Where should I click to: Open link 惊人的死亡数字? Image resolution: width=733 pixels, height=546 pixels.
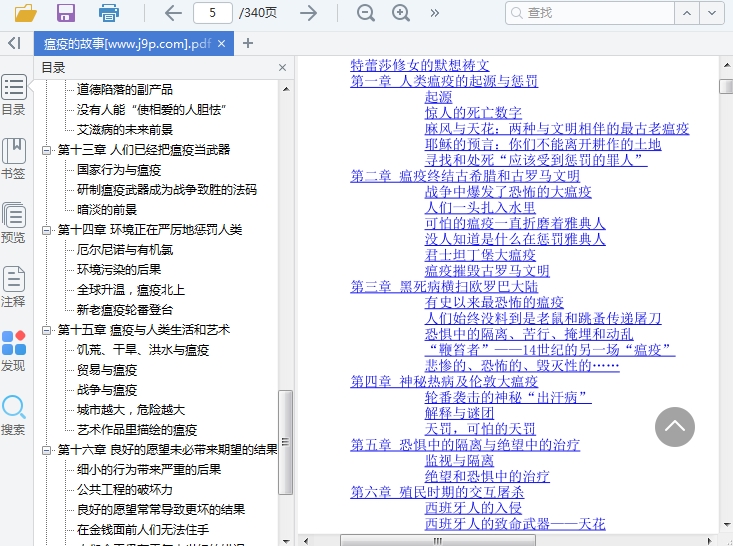[473, 113]
